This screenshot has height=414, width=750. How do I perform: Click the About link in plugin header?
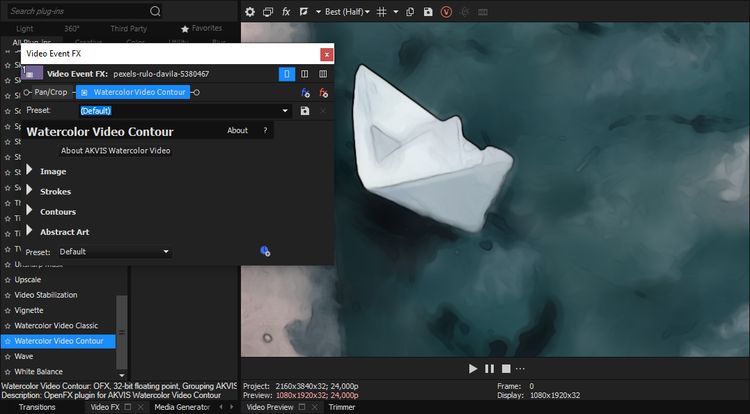click(x=237, y=131)
